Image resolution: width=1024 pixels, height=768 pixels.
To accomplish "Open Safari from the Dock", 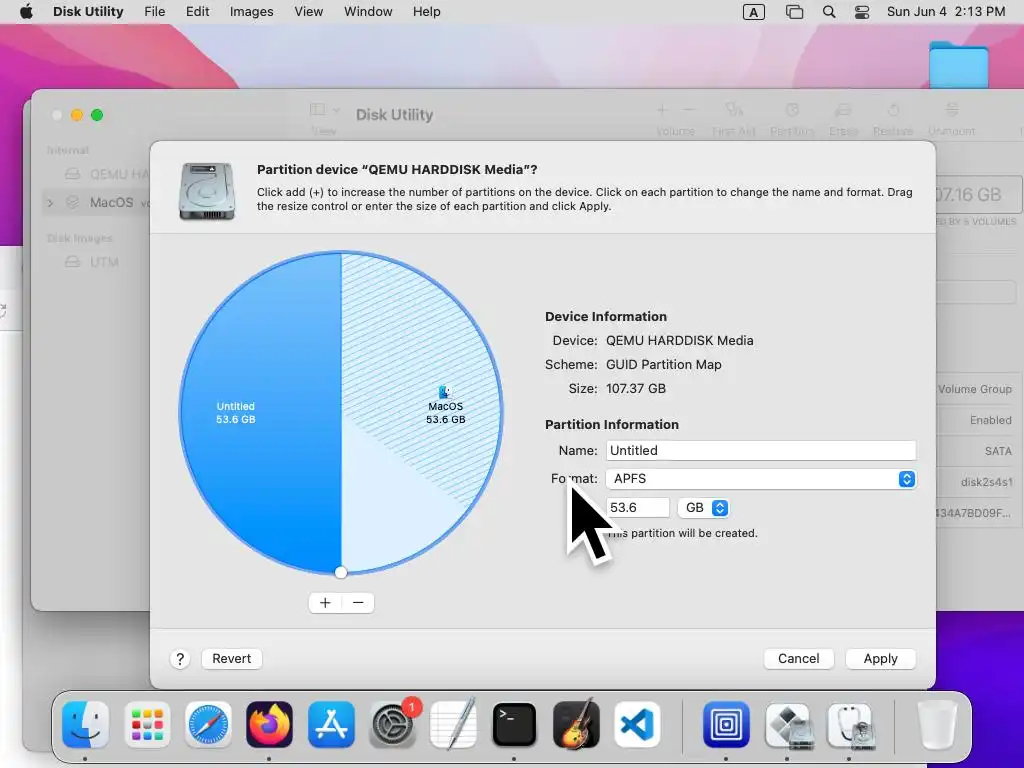I will (208, 724).
